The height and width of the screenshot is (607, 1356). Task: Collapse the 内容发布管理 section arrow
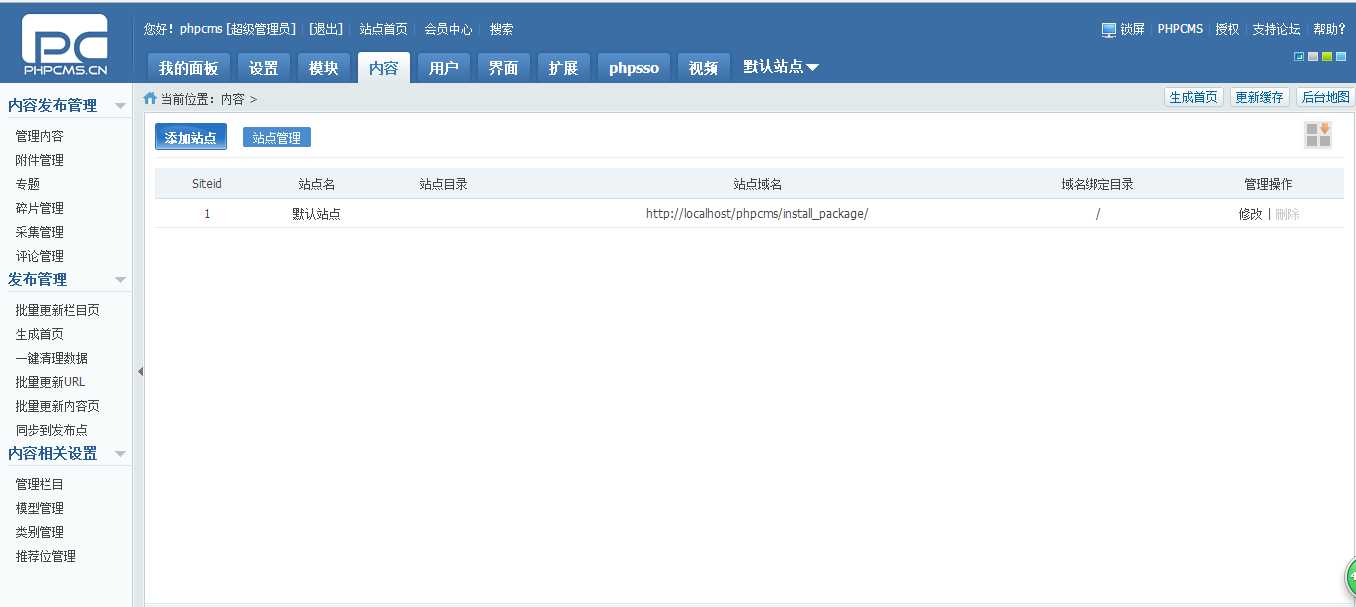(120, 106)
